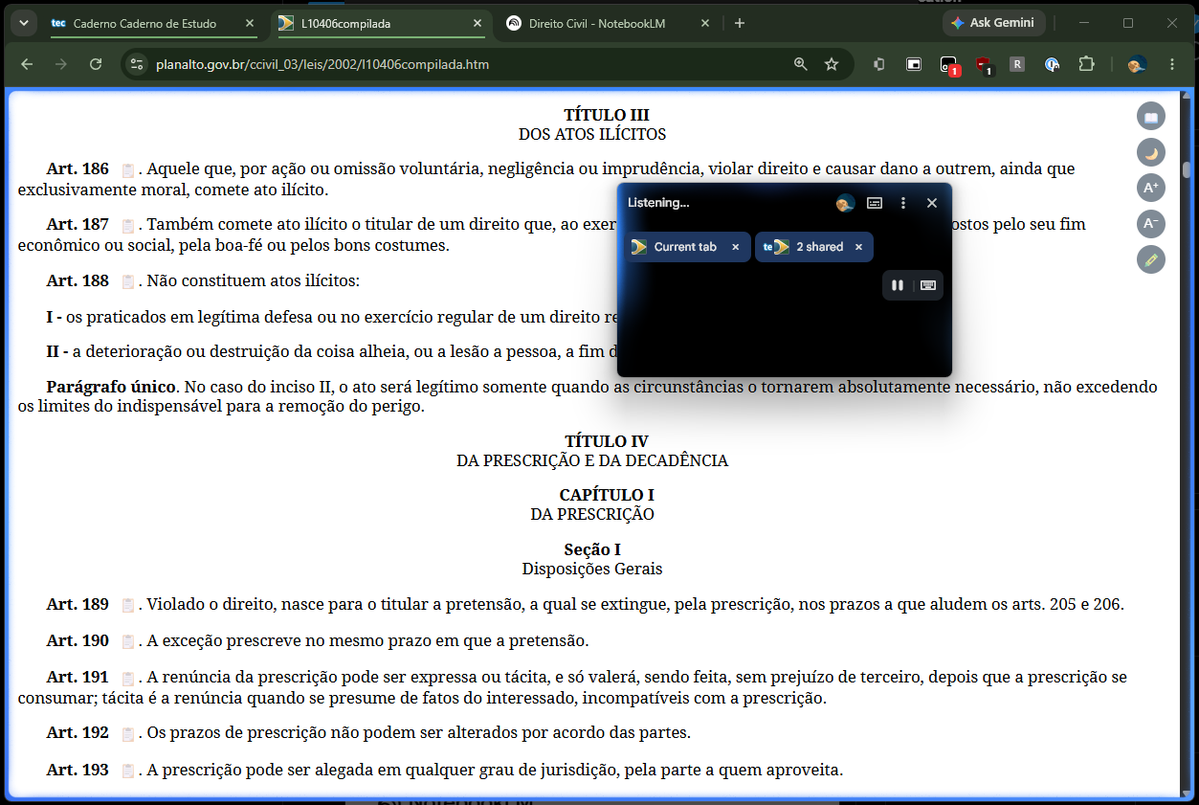The width and height of the screenshot is (1199, 805).
Task: Toggle the reading mode book icon
Action: click(1151, 117)
